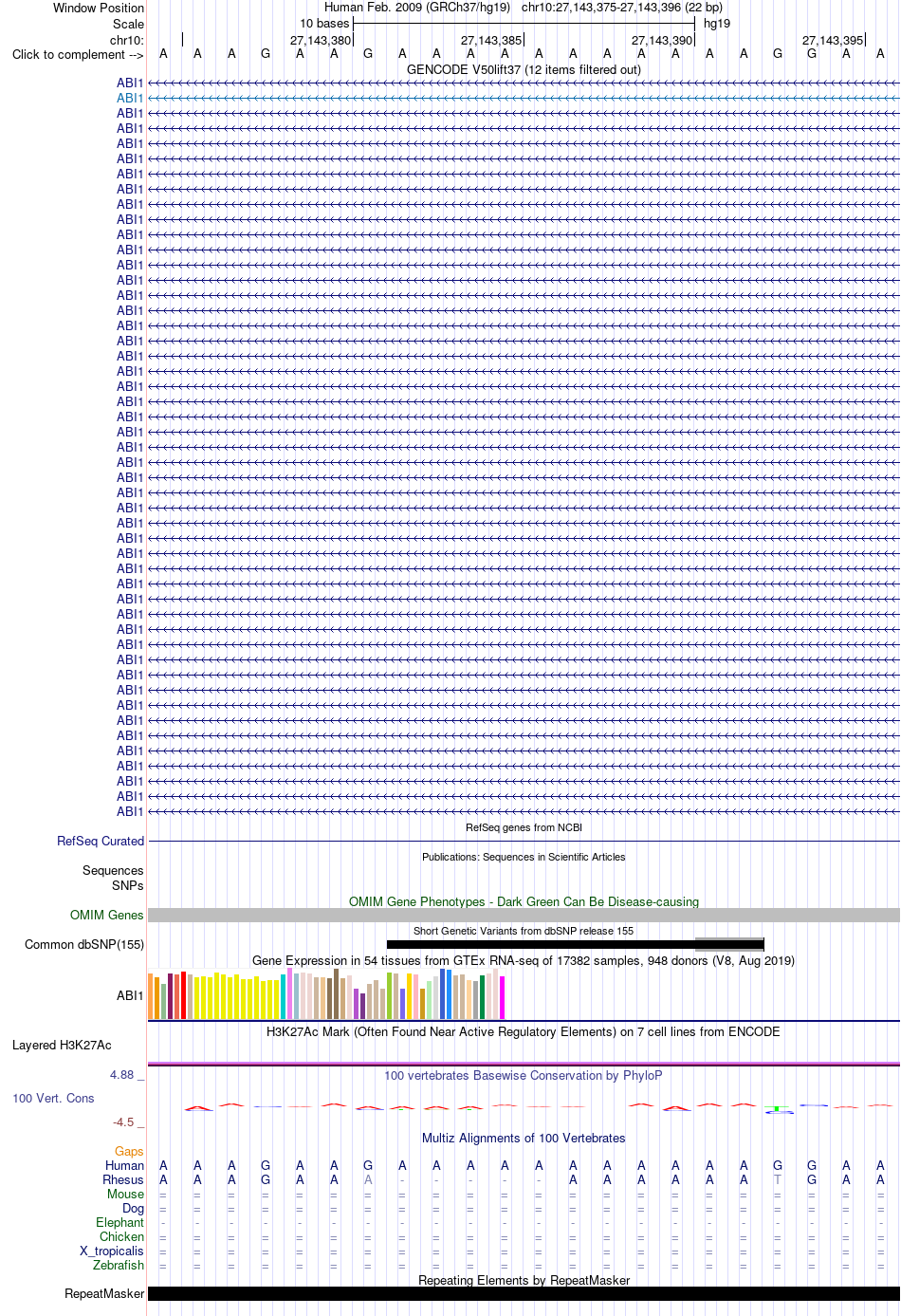The height and width of the screenshot is (1316, 901).
Task: Click 'Multiz Alignments of 100 Vertebrates' title
Action: [x=524, y=1138]
